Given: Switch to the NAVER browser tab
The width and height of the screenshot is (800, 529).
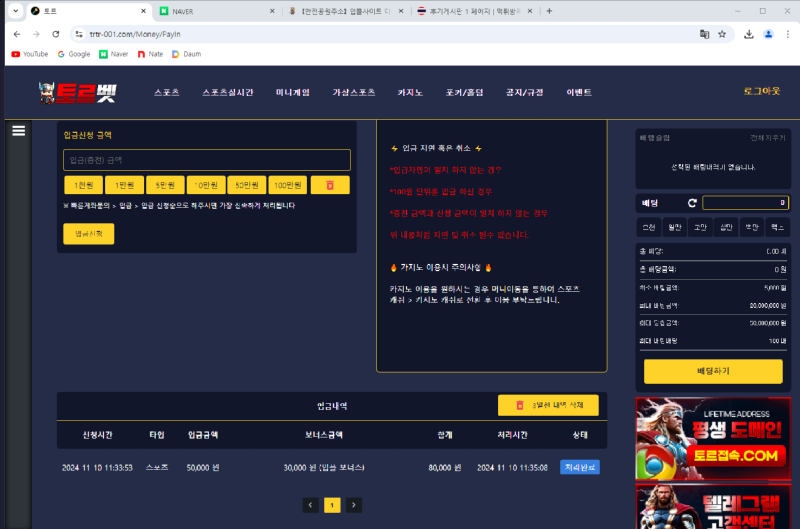Looking at the screenshot, I should tap(212, 10).
